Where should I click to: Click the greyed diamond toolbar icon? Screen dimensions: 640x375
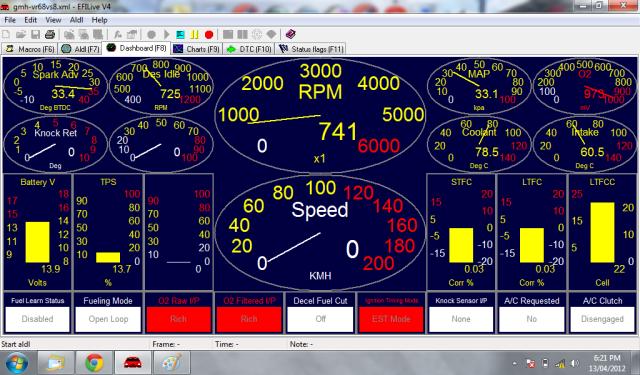271,35
